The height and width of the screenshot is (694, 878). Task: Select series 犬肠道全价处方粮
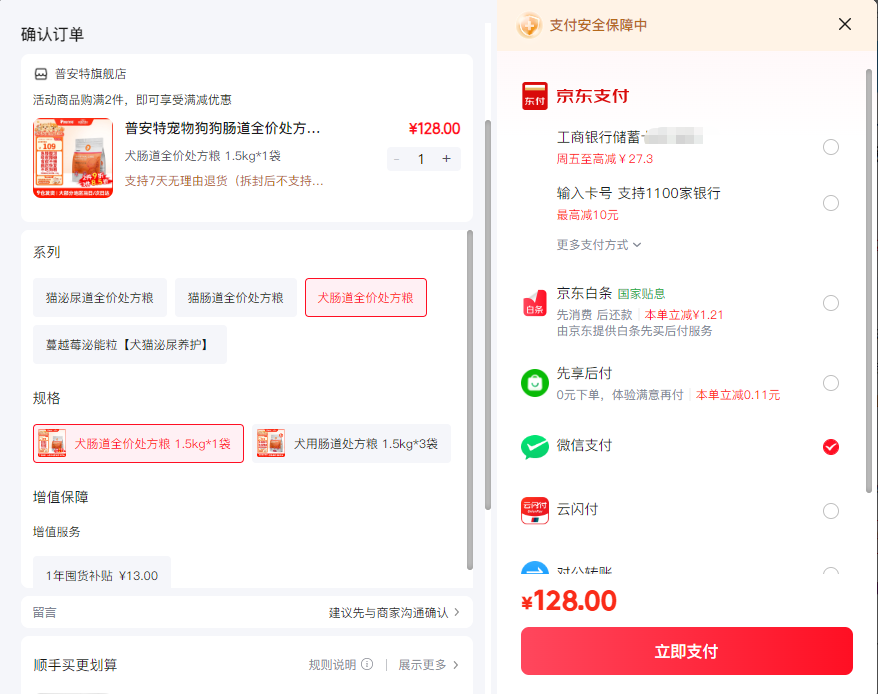pos(366,297)
